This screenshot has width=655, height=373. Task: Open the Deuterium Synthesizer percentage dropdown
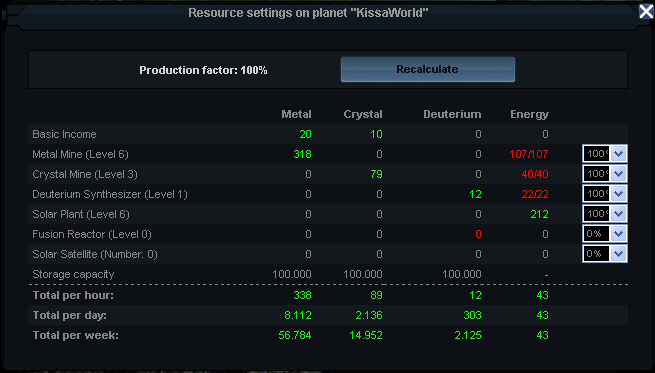pos(604,193)
